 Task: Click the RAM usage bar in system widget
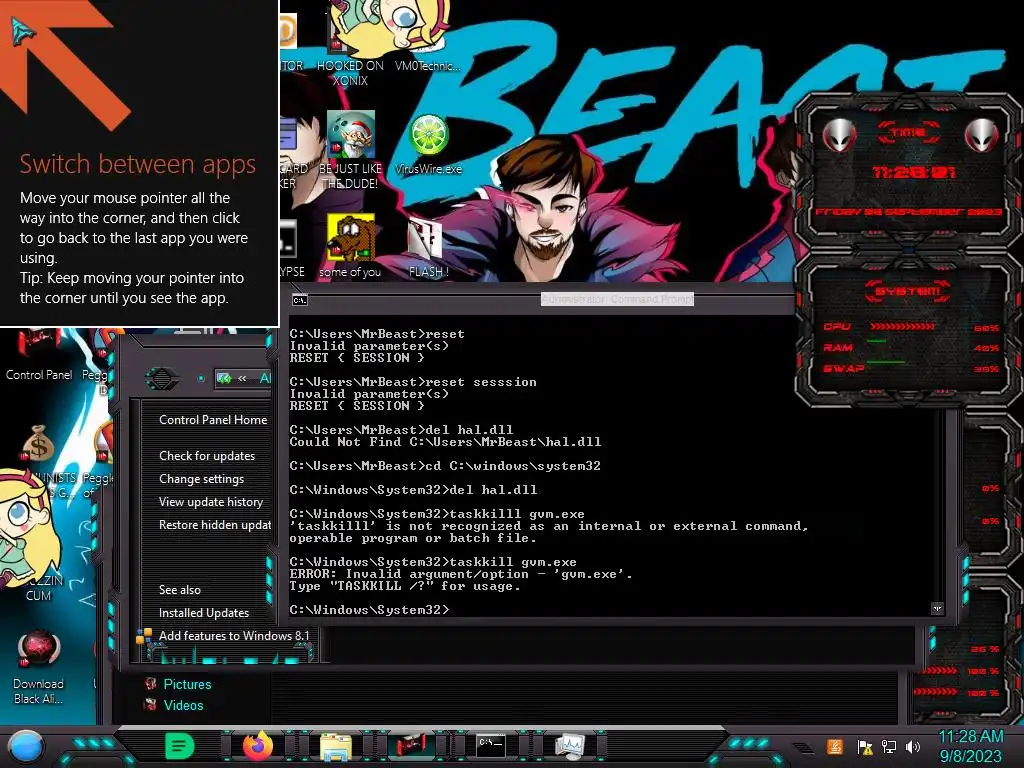click(x=876, y=342)
